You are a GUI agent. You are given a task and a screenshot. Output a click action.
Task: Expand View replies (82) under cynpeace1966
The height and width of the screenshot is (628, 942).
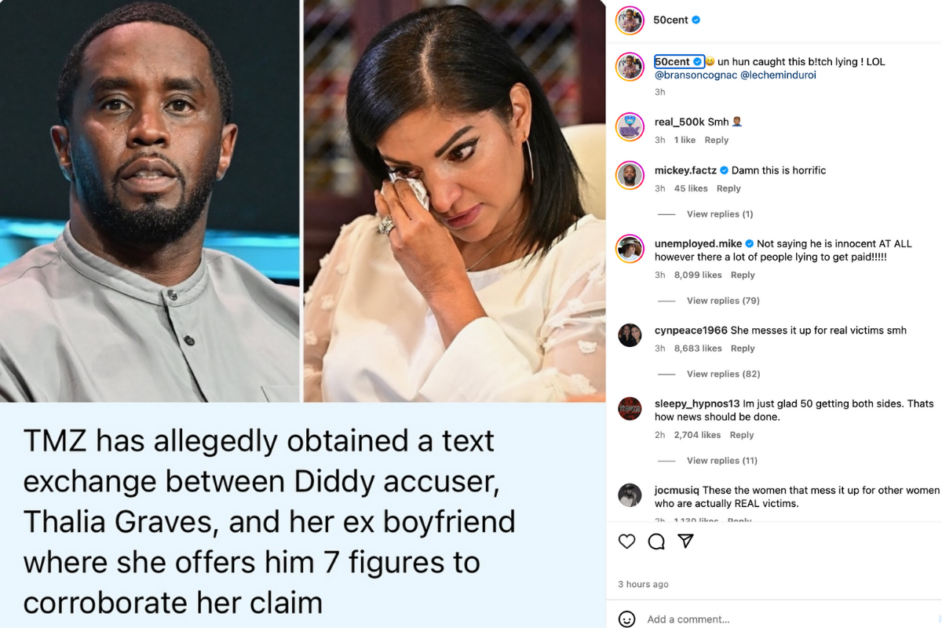pyautogui.click(x=723, y=374)
